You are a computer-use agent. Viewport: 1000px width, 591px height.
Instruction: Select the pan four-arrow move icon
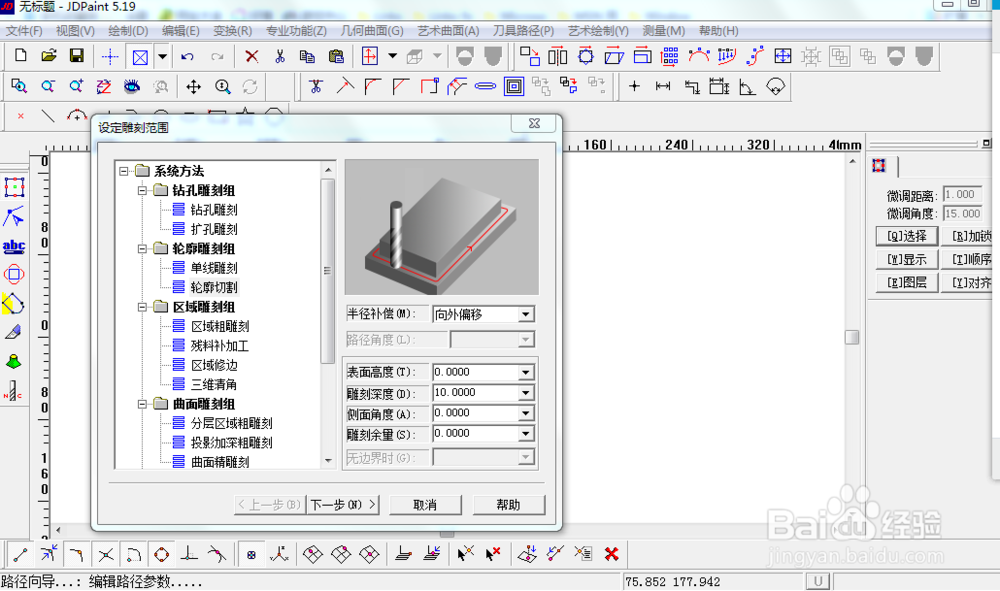coord(193,86)
